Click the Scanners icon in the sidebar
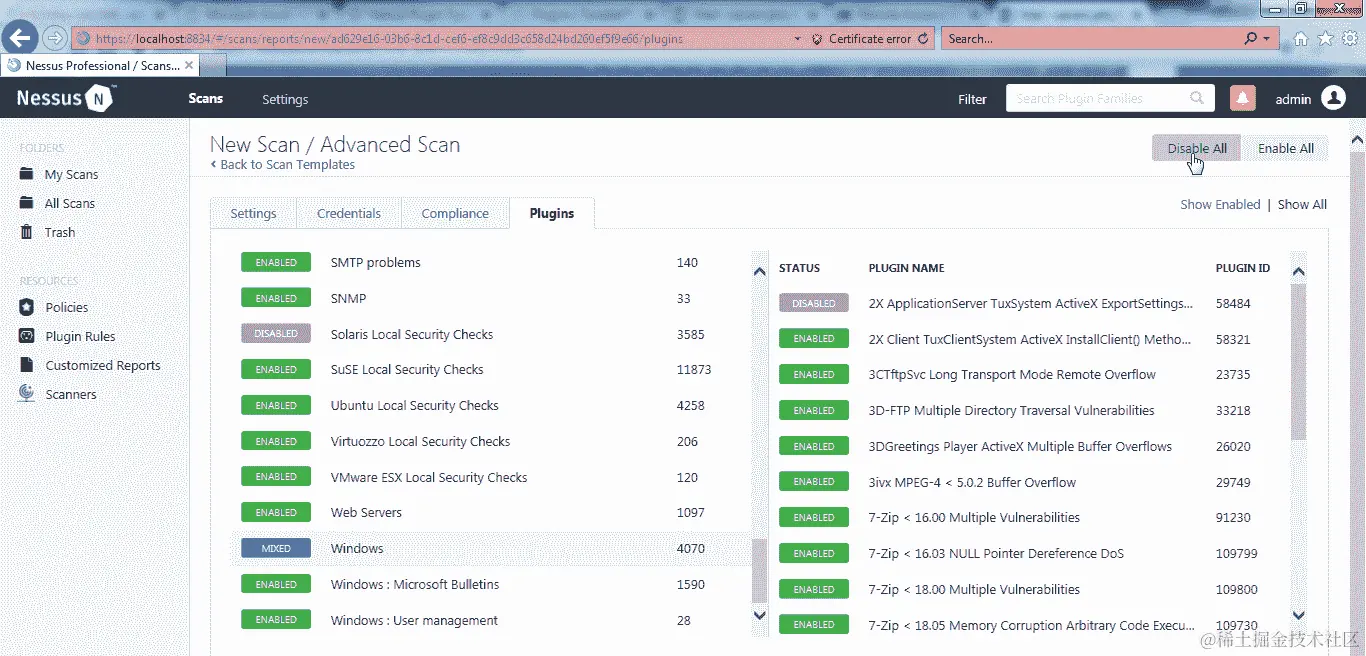Image resolution: width=1366 pixels, height=656 pixels. [27, 394]
